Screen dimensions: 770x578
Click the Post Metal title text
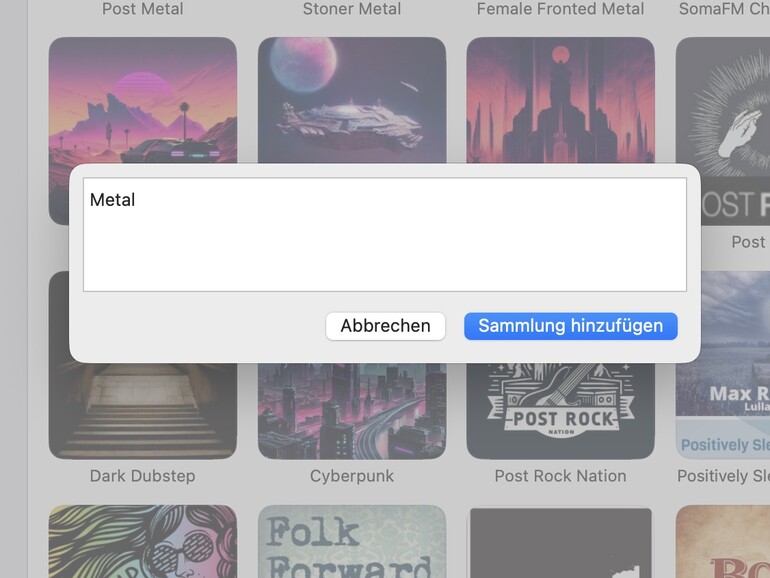click(143, 8)
